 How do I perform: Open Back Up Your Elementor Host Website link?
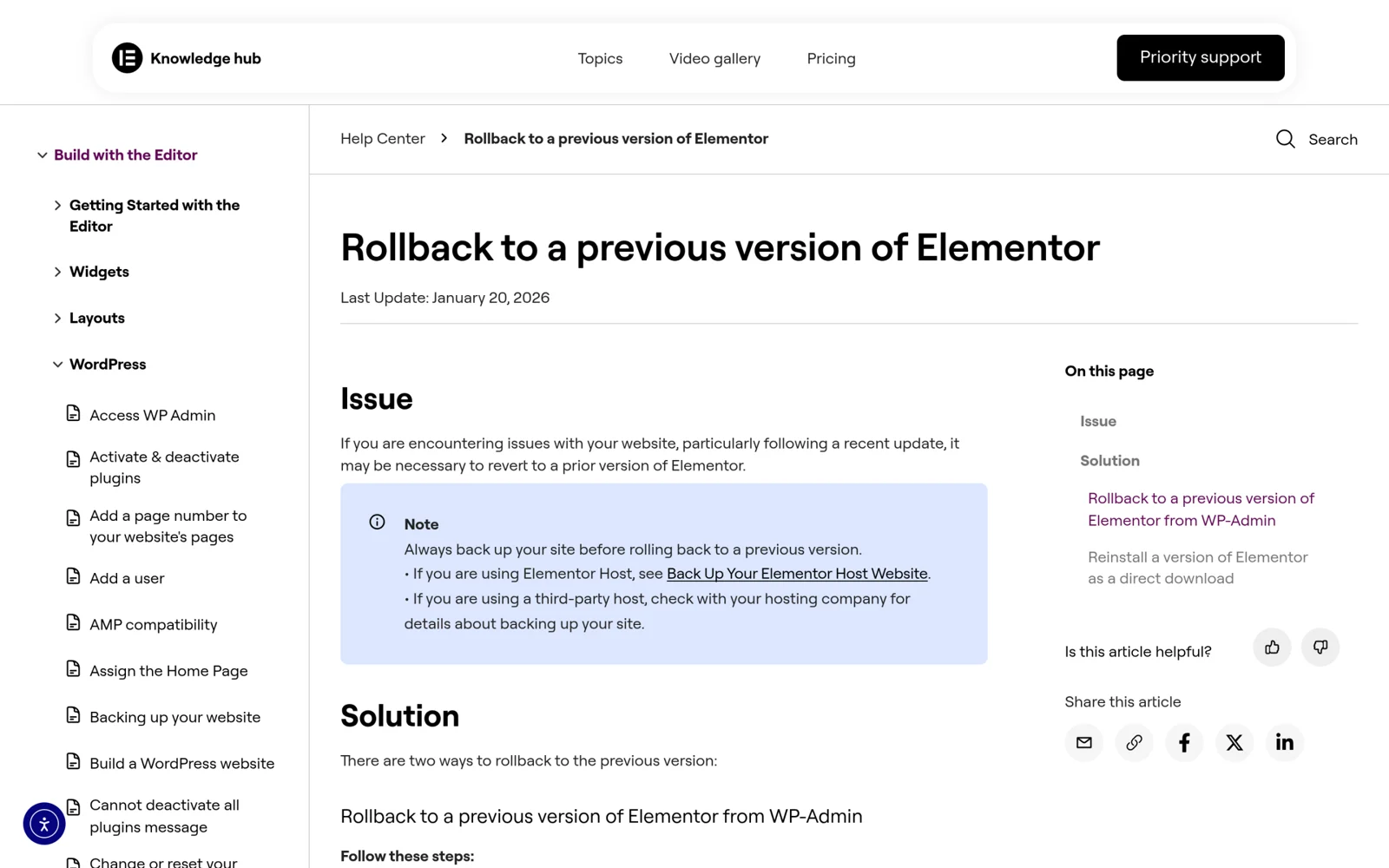tap(797, 574)
